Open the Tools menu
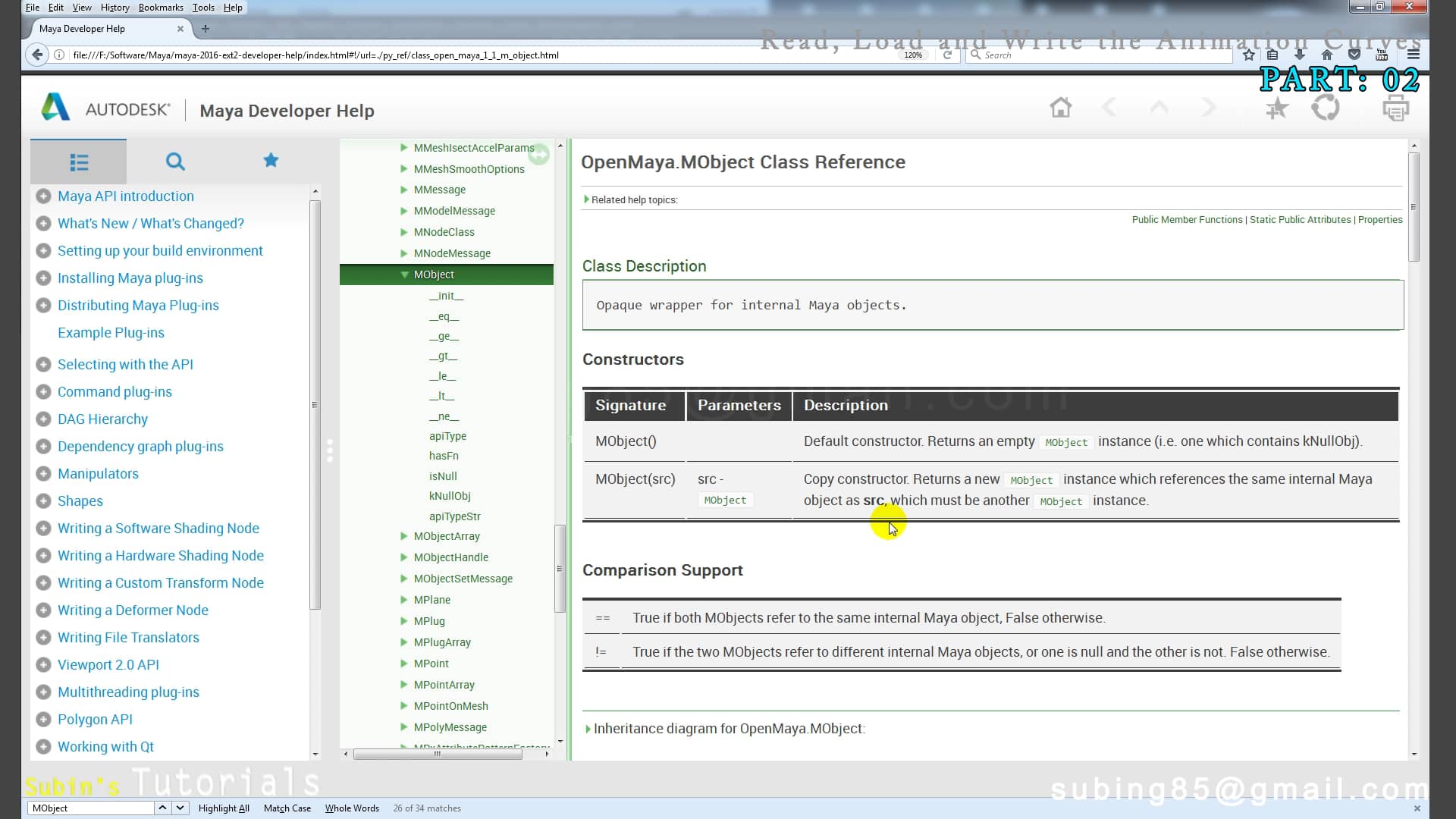1456x819 pixels. [x=202, y=8]
